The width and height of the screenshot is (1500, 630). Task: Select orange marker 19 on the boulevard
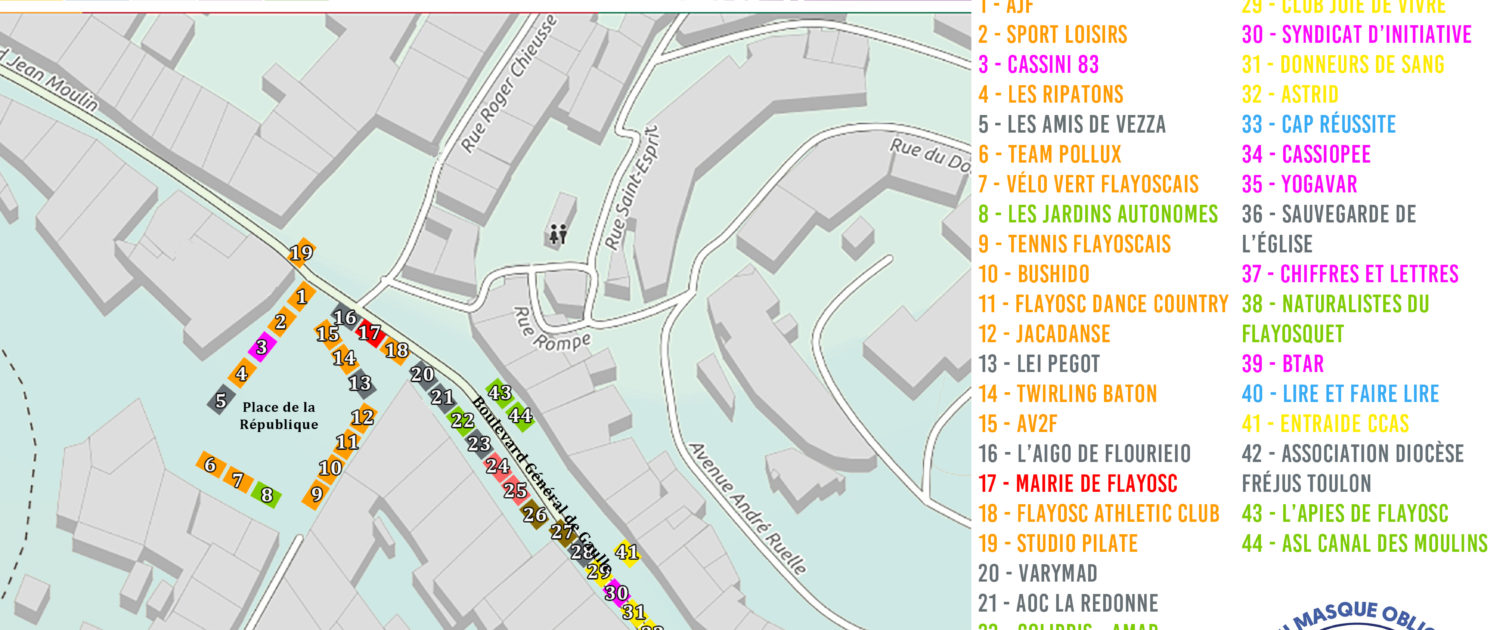(300, 254)
